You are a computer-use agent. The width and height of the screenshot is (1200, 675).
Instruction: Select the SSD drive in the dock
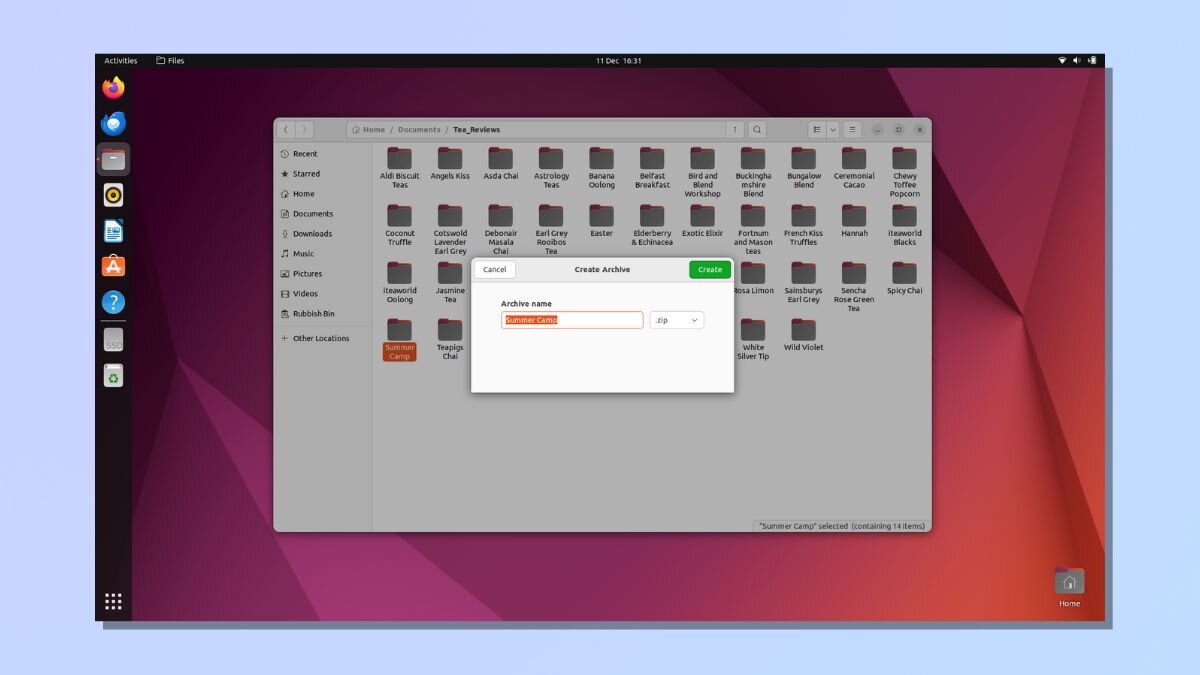[x=113, y=340]
